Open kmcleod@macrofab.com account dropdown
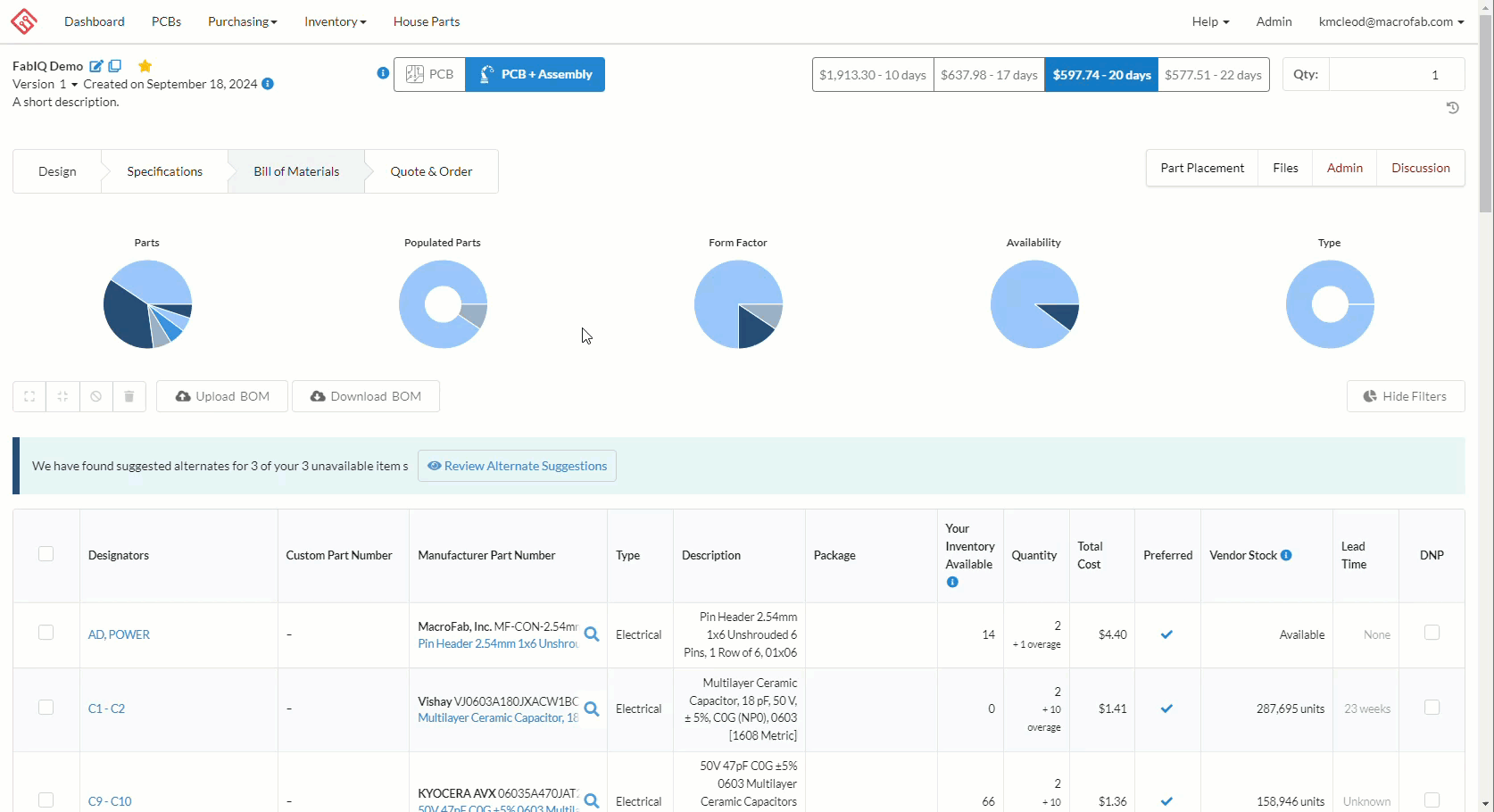1494x812 pixels. pos(1391,21)
